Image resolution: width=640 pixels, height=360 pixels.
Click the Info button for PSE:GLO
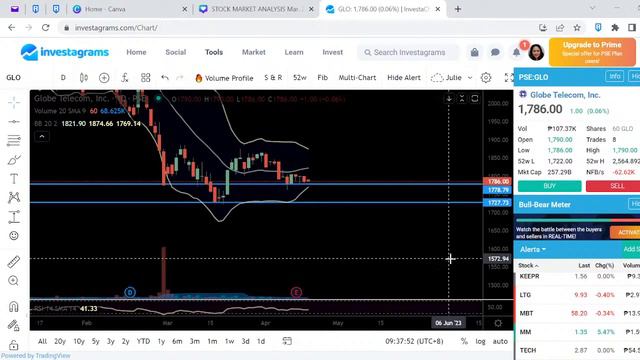tap(614, 76)
